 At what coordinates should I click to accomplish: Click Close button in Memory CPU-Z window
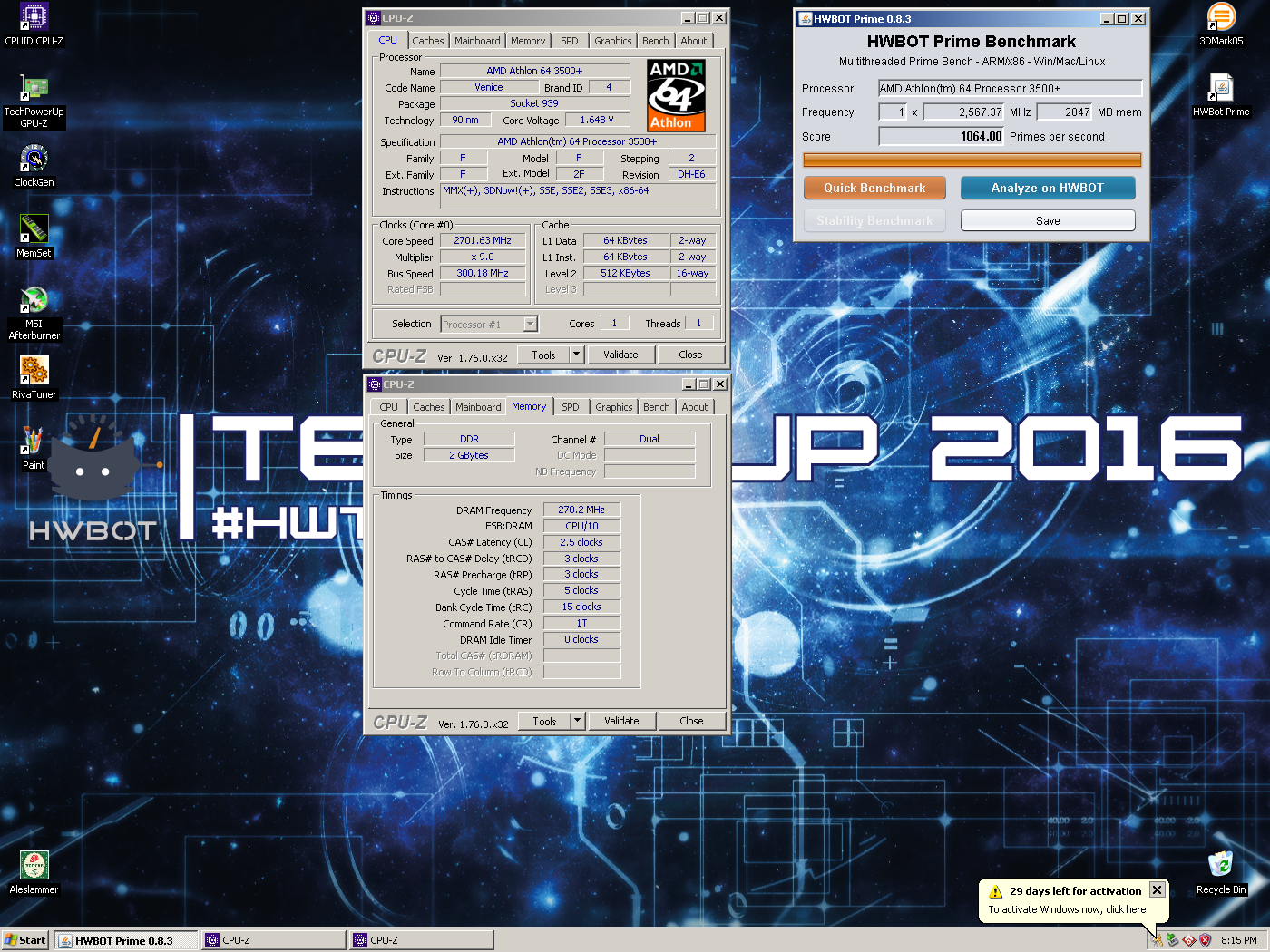691,721
